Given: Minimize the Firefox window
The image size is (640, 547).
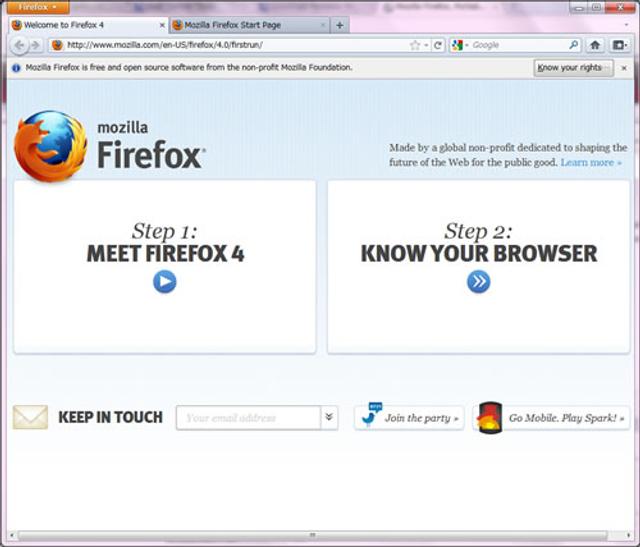Looking at the screenshot, I should coord(578,7).
